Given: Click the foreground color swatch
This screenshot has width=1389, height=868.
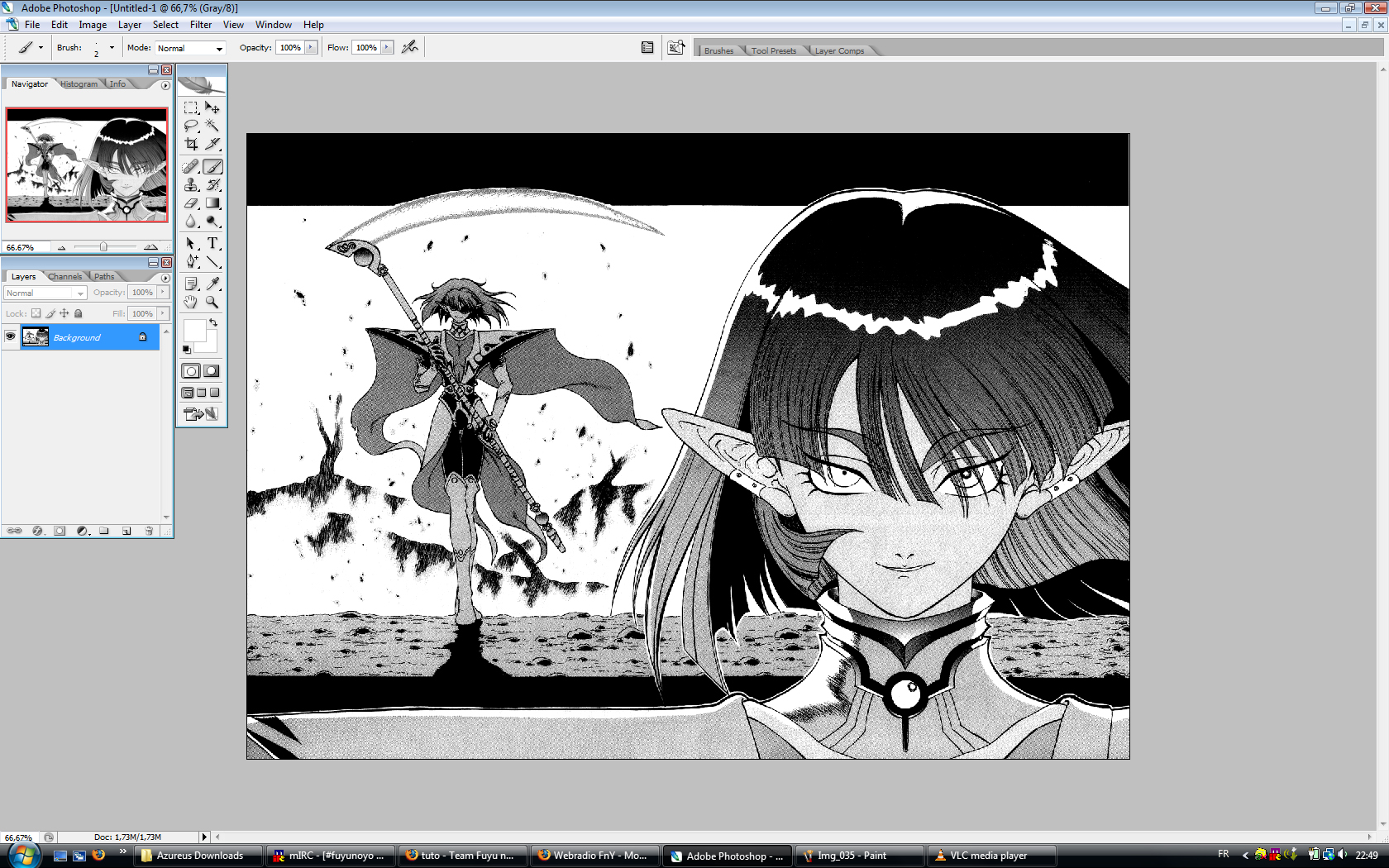Looking at the screenshot, I should tap(194, 330).
